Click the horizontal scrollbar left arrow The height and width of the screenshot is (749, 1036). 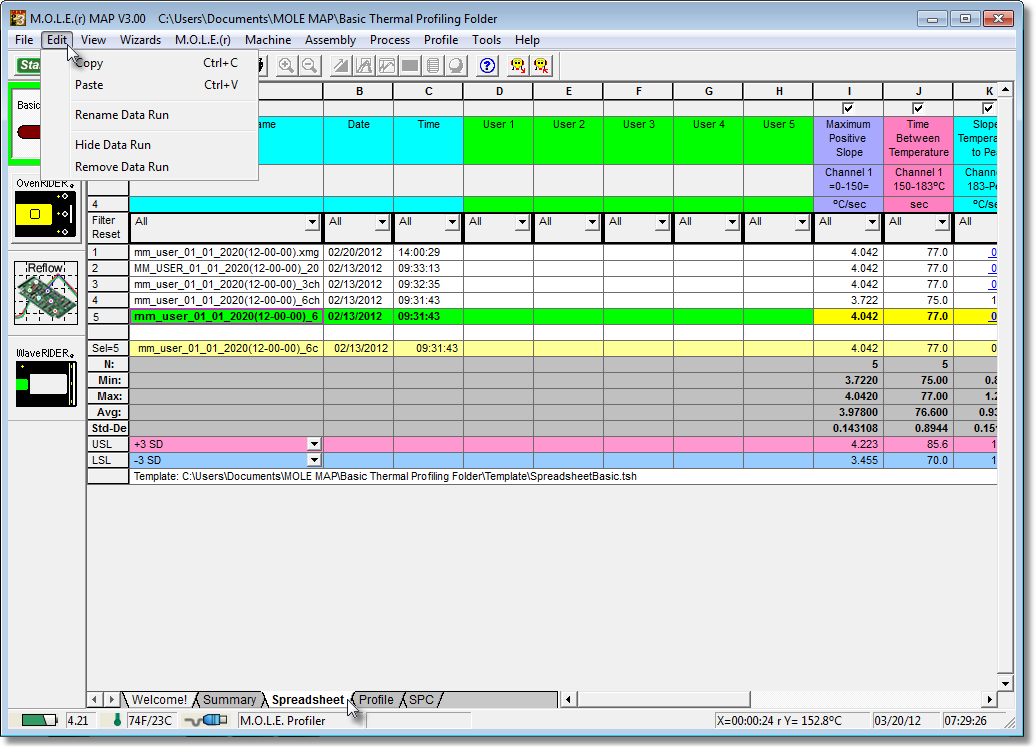point(568,699)
